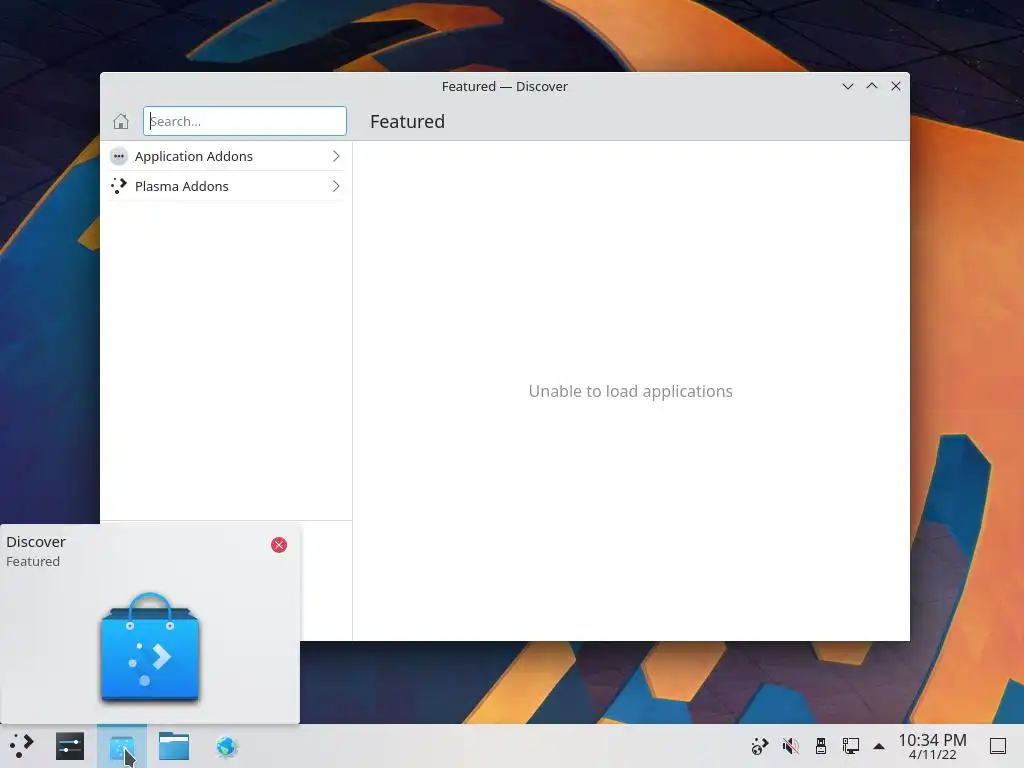This screenshot has height=768, width=1024.
Task: Expand the hidden system tray icons arrow
Action: point(879,746)
